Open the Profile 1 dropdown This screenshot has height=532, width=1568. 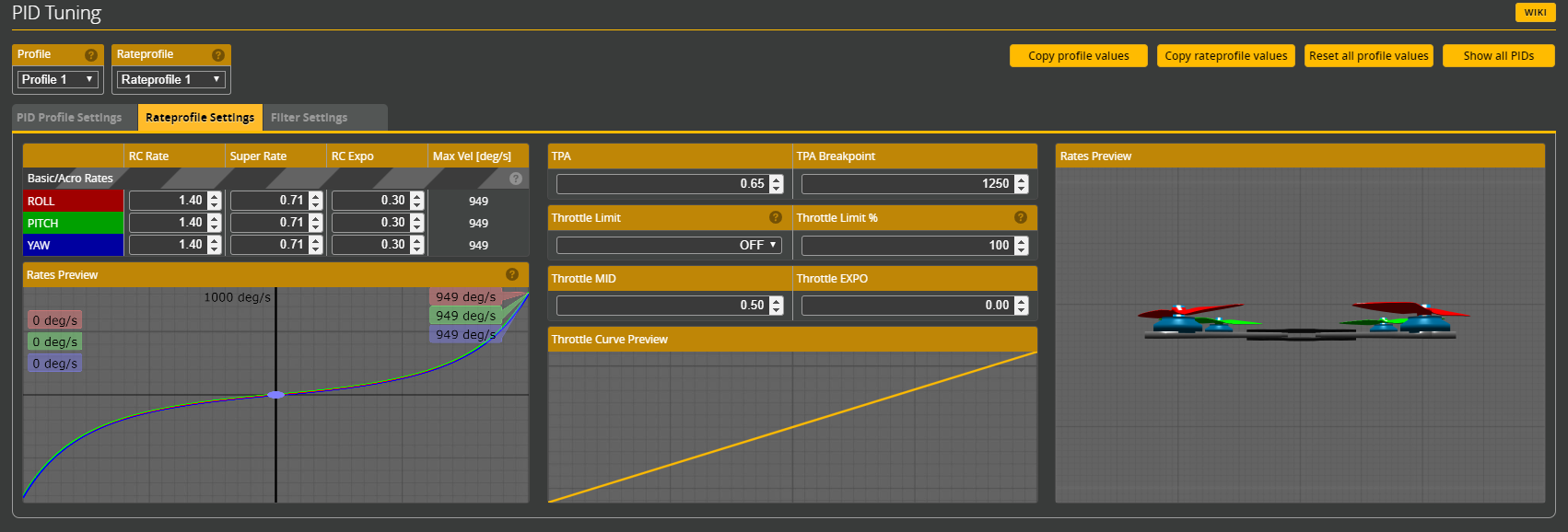[57, 80]
